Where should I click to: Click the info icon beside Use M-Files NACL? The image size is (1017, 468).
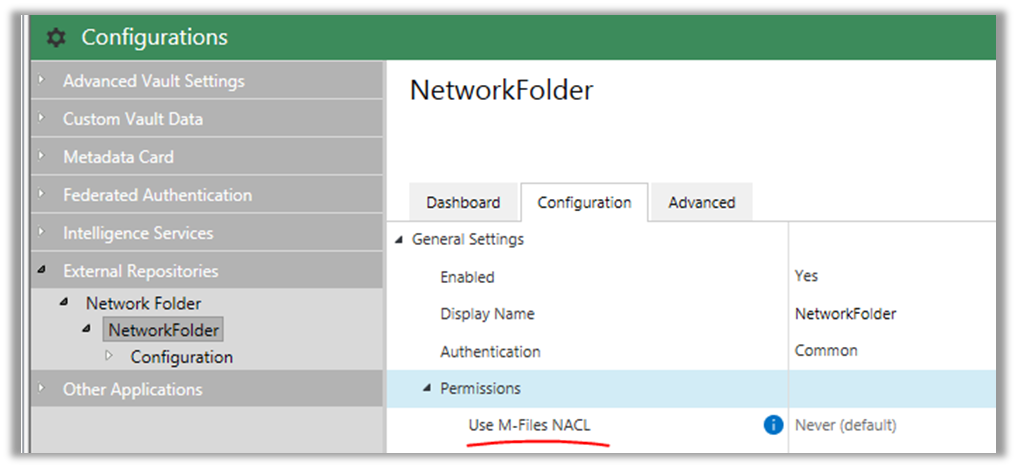773,425
